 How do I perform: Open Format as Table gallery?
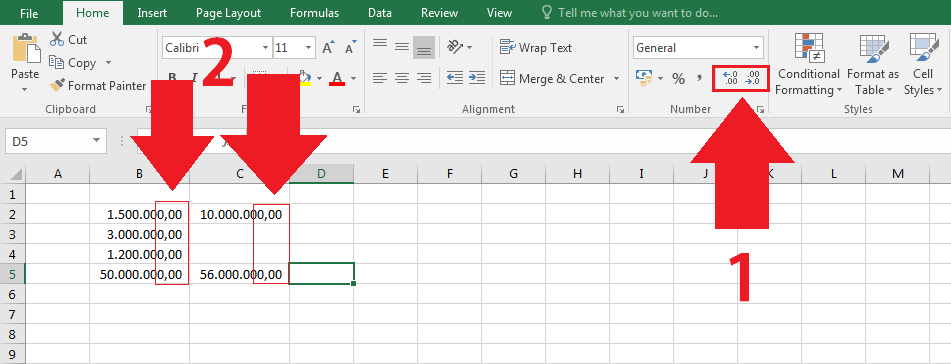[x=873, y=64]
